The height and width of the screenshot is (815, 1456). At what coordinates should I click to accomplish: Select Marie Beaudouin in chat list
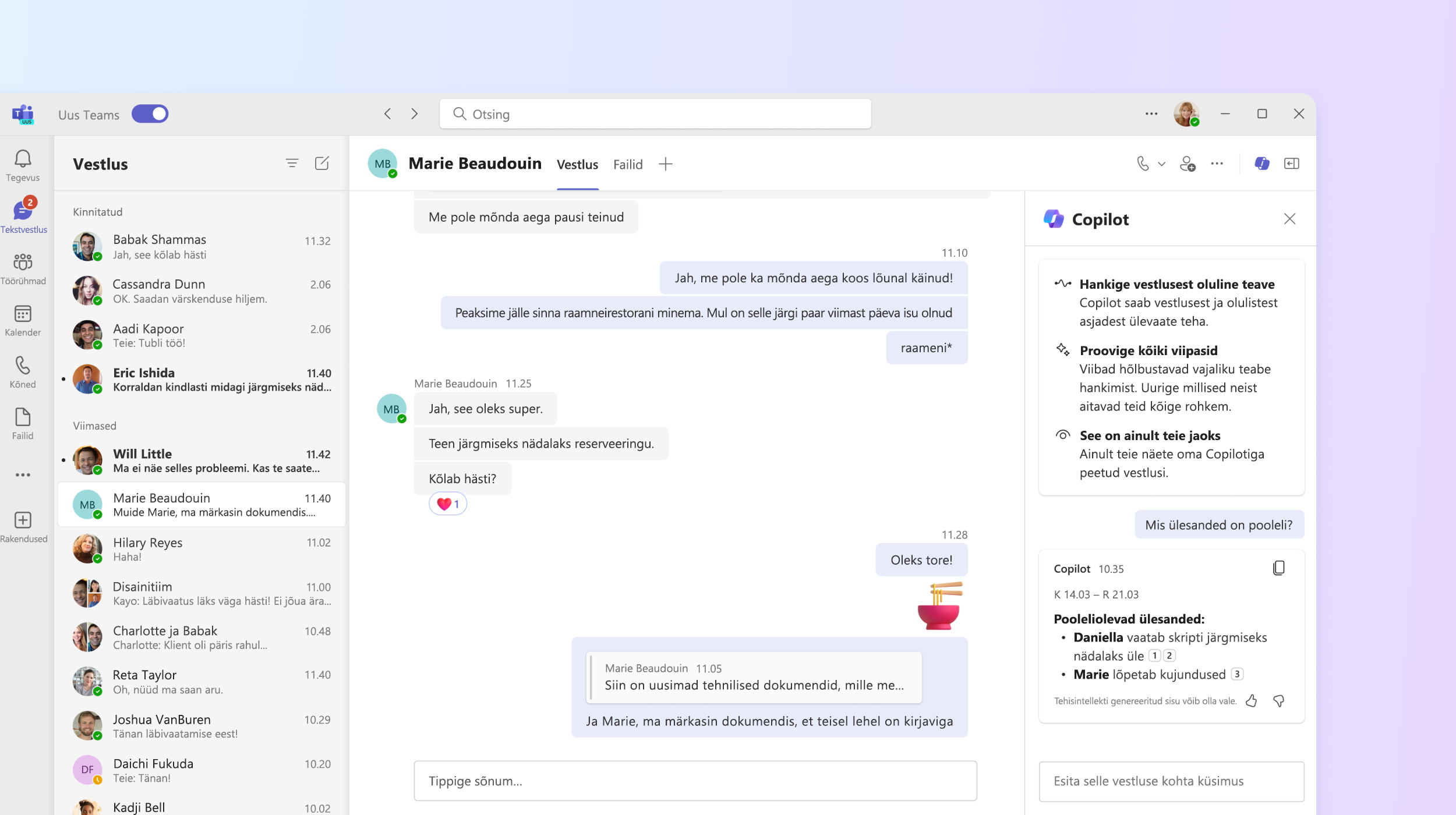tap(202, 504)
